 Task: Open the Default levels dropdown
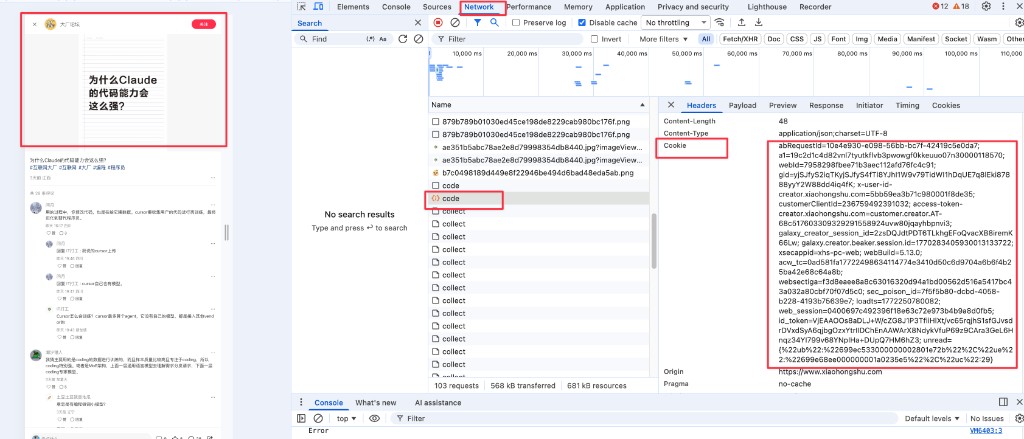pos(932,418)
